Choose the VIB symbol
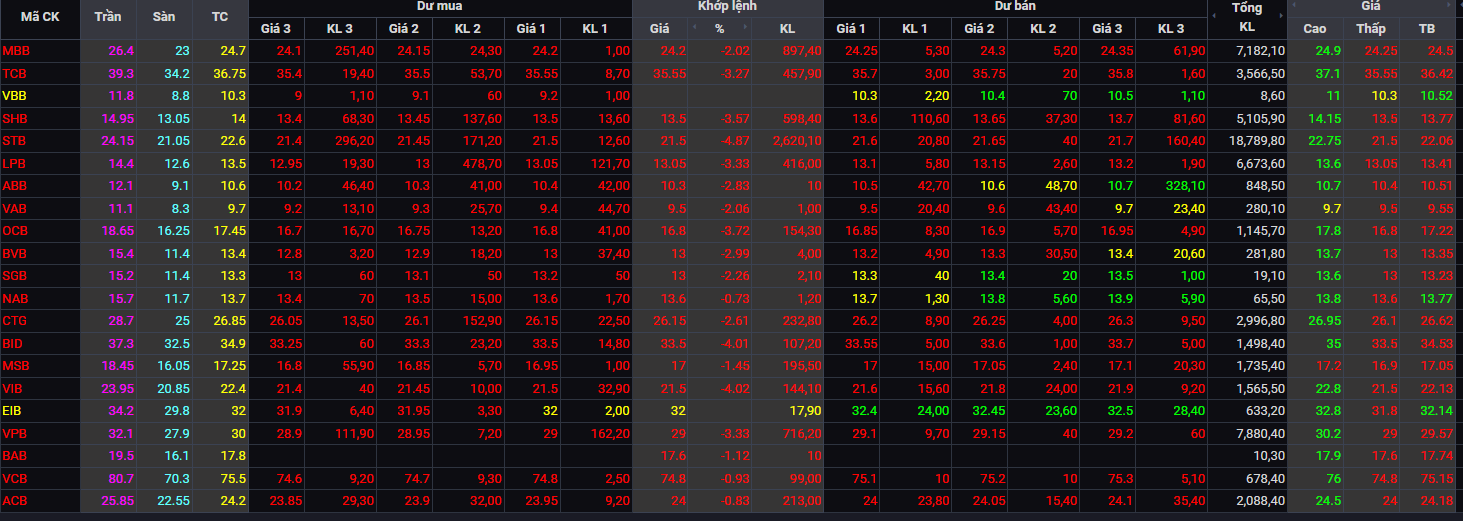The height and width of the screenshot is (521, 1463). (13, 388)
